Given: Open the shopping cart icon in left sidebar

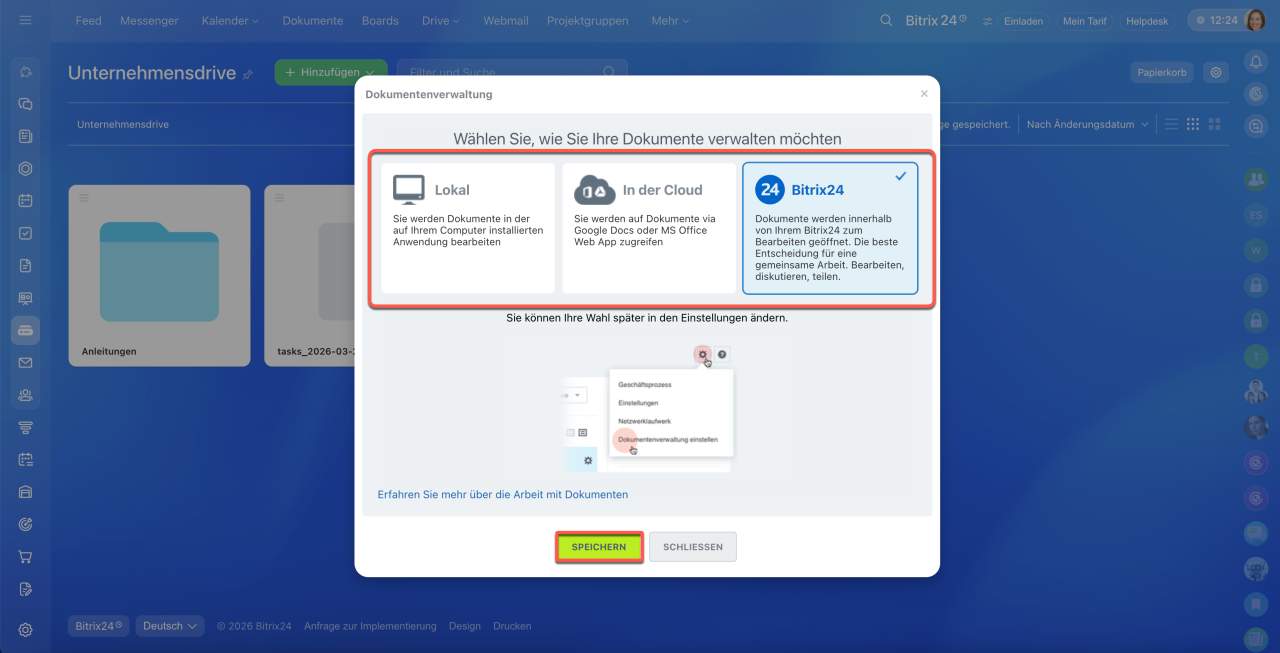Looking at the screenshot, I should [x=26, y=556].
